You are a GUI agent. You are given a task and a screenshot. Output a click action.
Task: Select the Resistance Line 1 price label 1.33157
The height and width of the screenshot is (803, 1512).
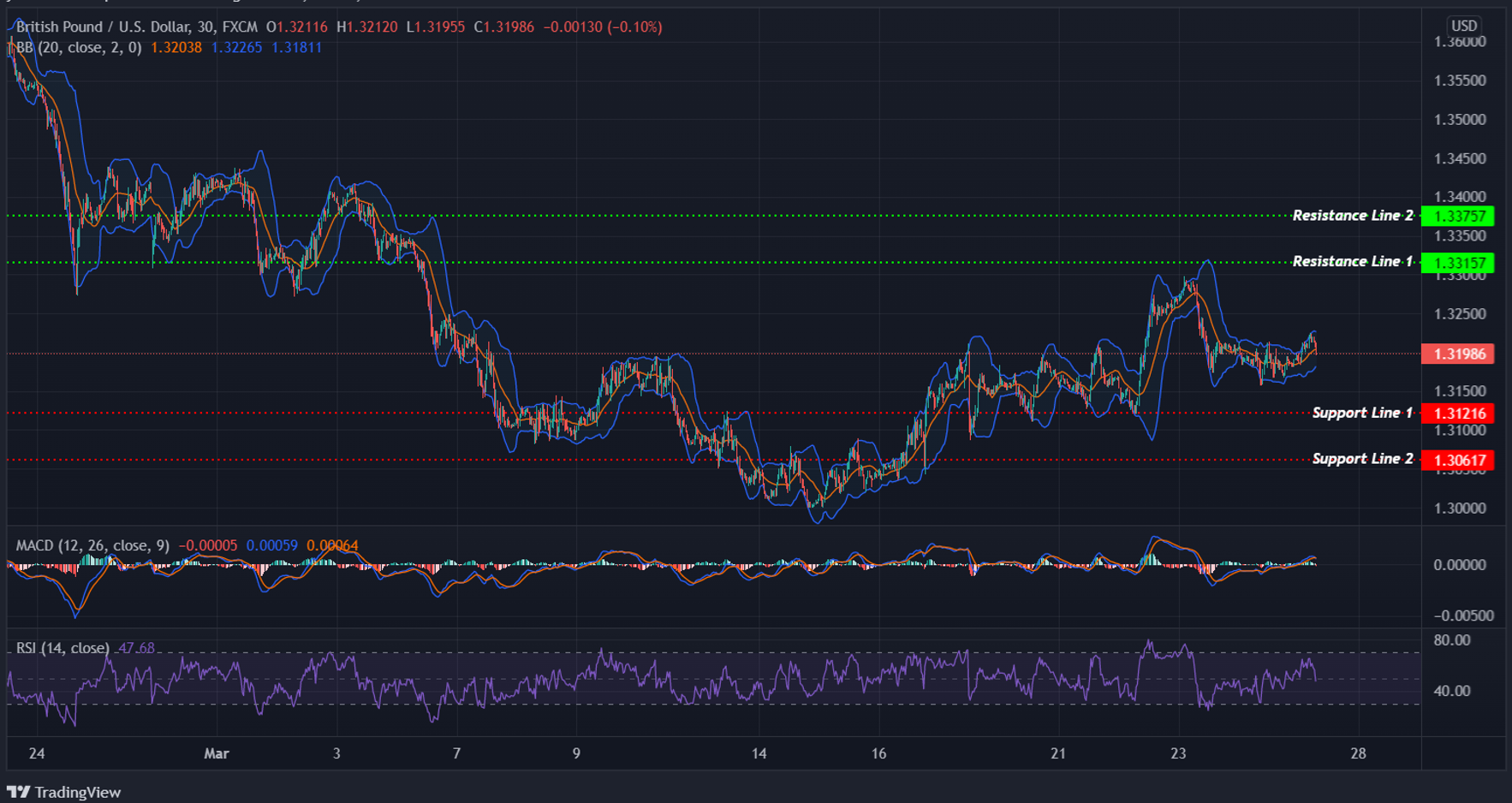1460,264
